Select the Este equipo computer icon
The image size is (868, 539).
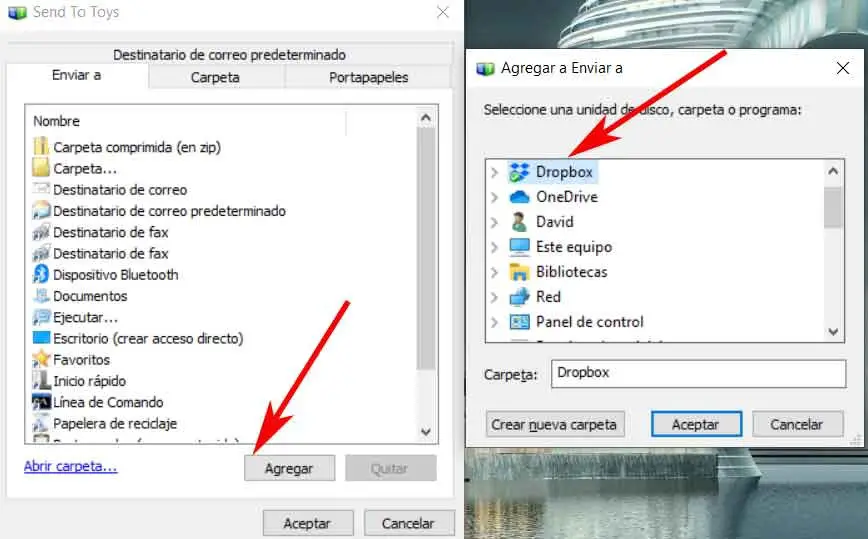(x=519, y=247)
